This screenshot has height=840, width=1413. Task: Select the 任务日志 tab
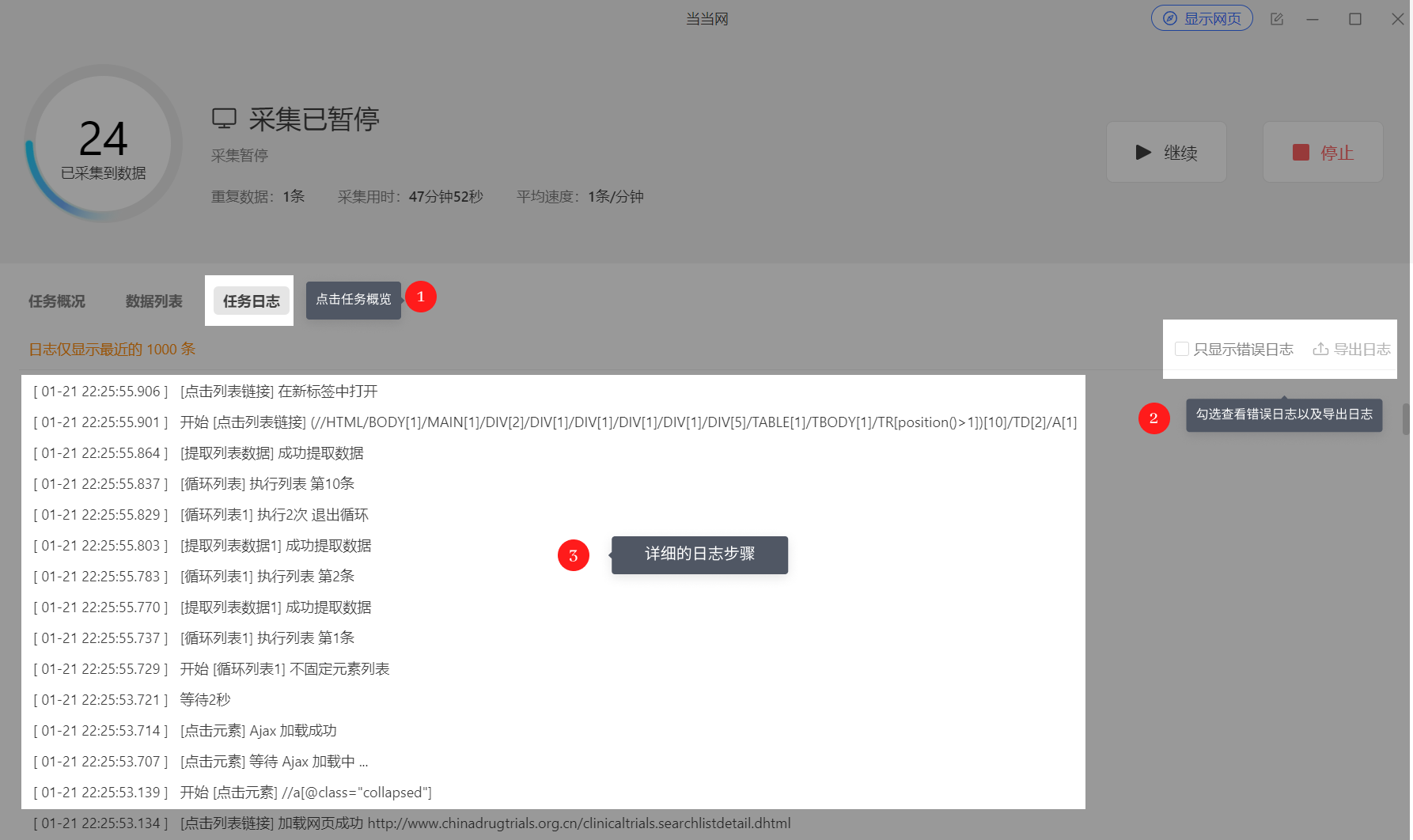pos(252,301)
